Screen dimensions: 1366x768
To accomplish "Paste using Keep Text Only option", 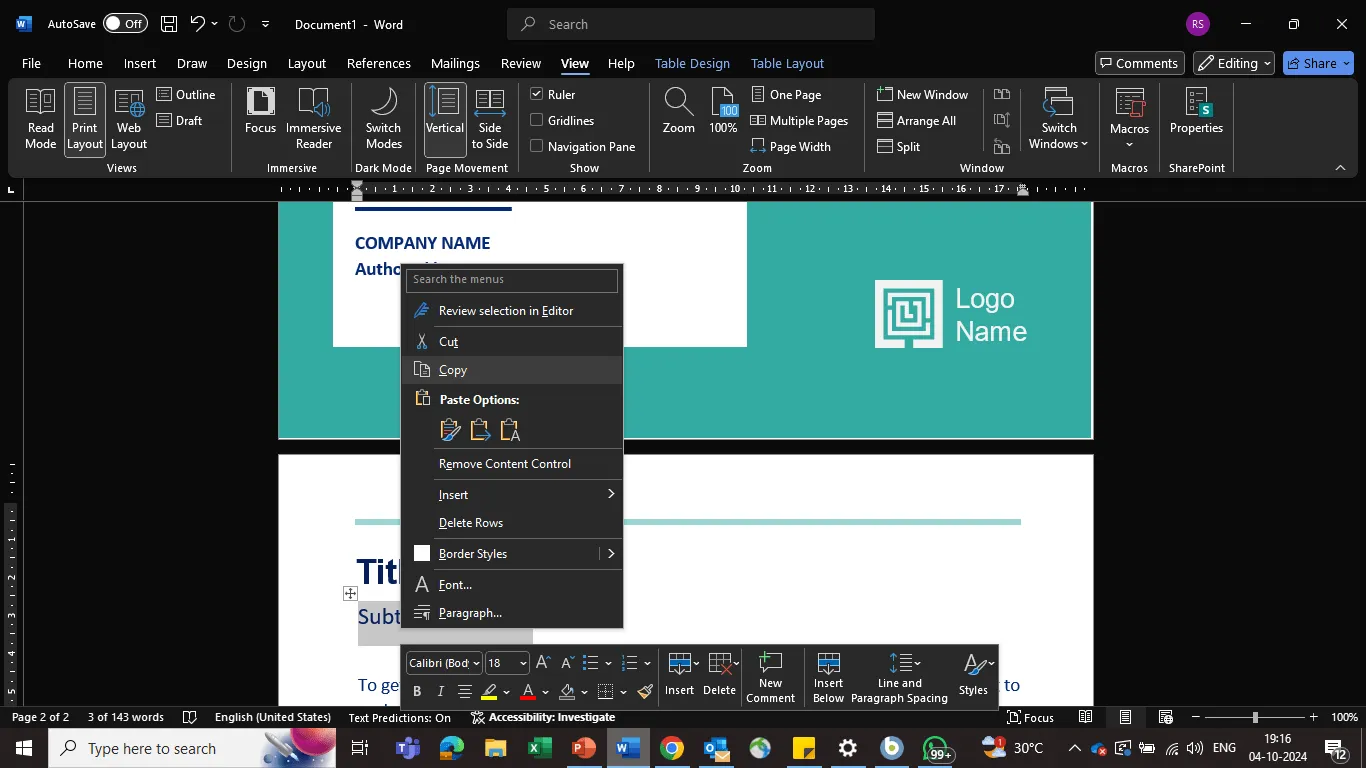I will pyautogui.click(x=510, y=430).
